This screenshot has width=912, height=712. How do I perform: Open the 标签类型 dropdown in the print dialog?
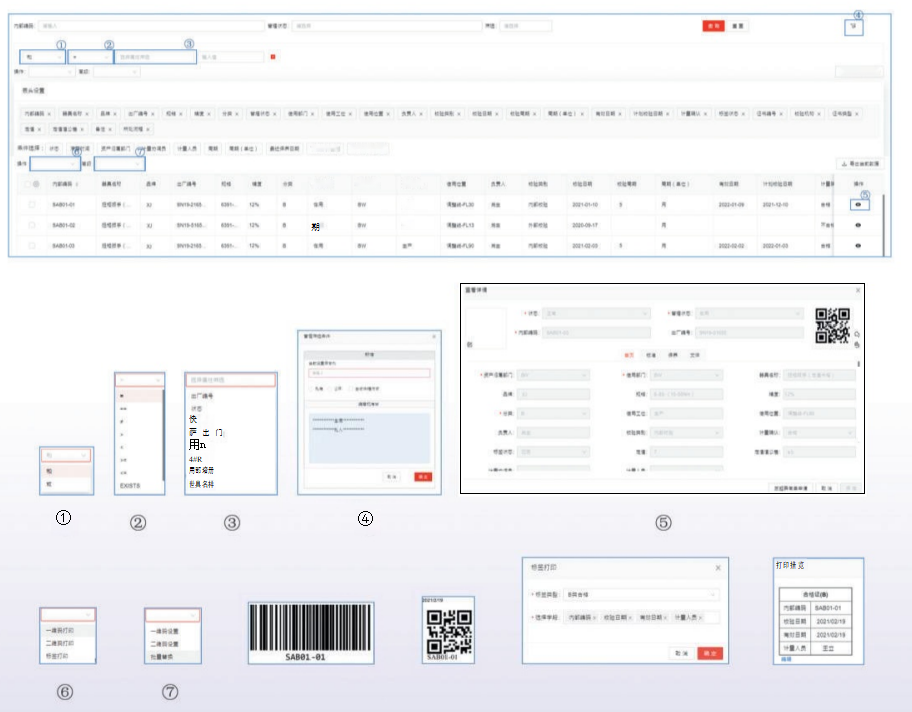pyautogui.click(x=641, y=594)
